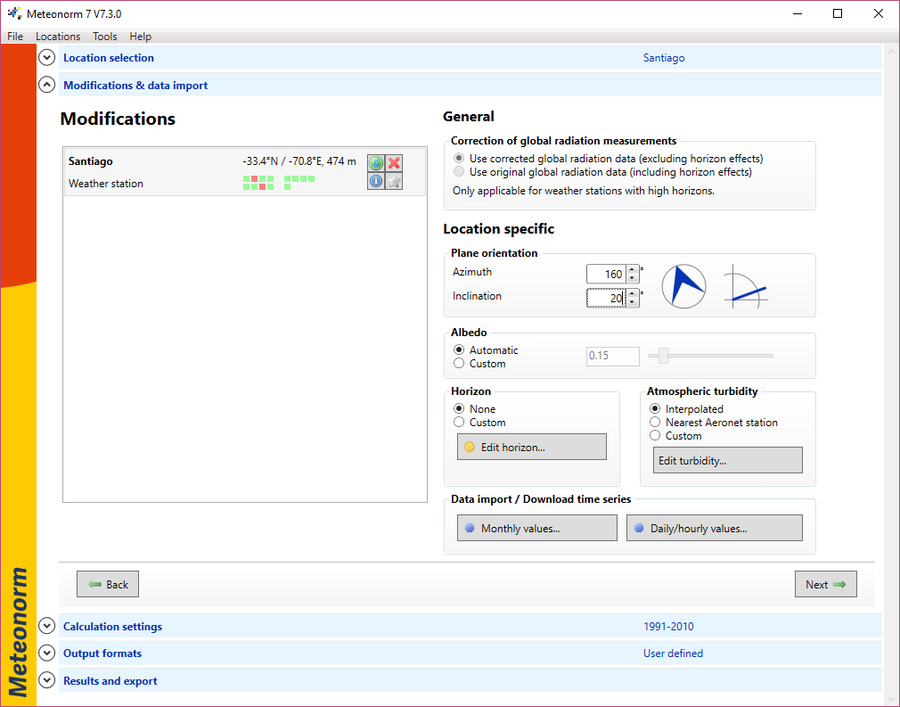This screenshot has width=900, height=707.
Task: Select Custom horizon option
Action: (459, 422)
